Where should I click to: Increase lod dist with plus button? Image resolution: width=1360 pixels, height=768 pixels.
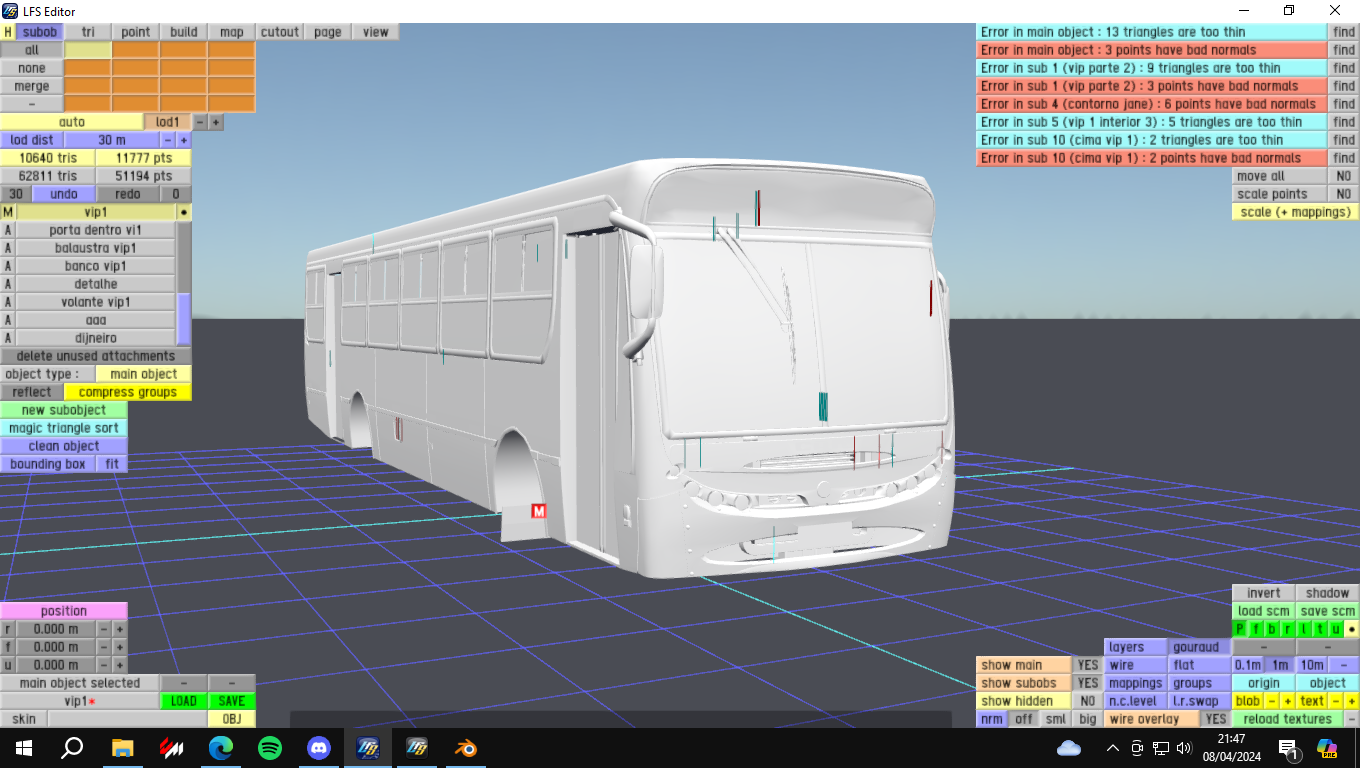pos(184,140)
